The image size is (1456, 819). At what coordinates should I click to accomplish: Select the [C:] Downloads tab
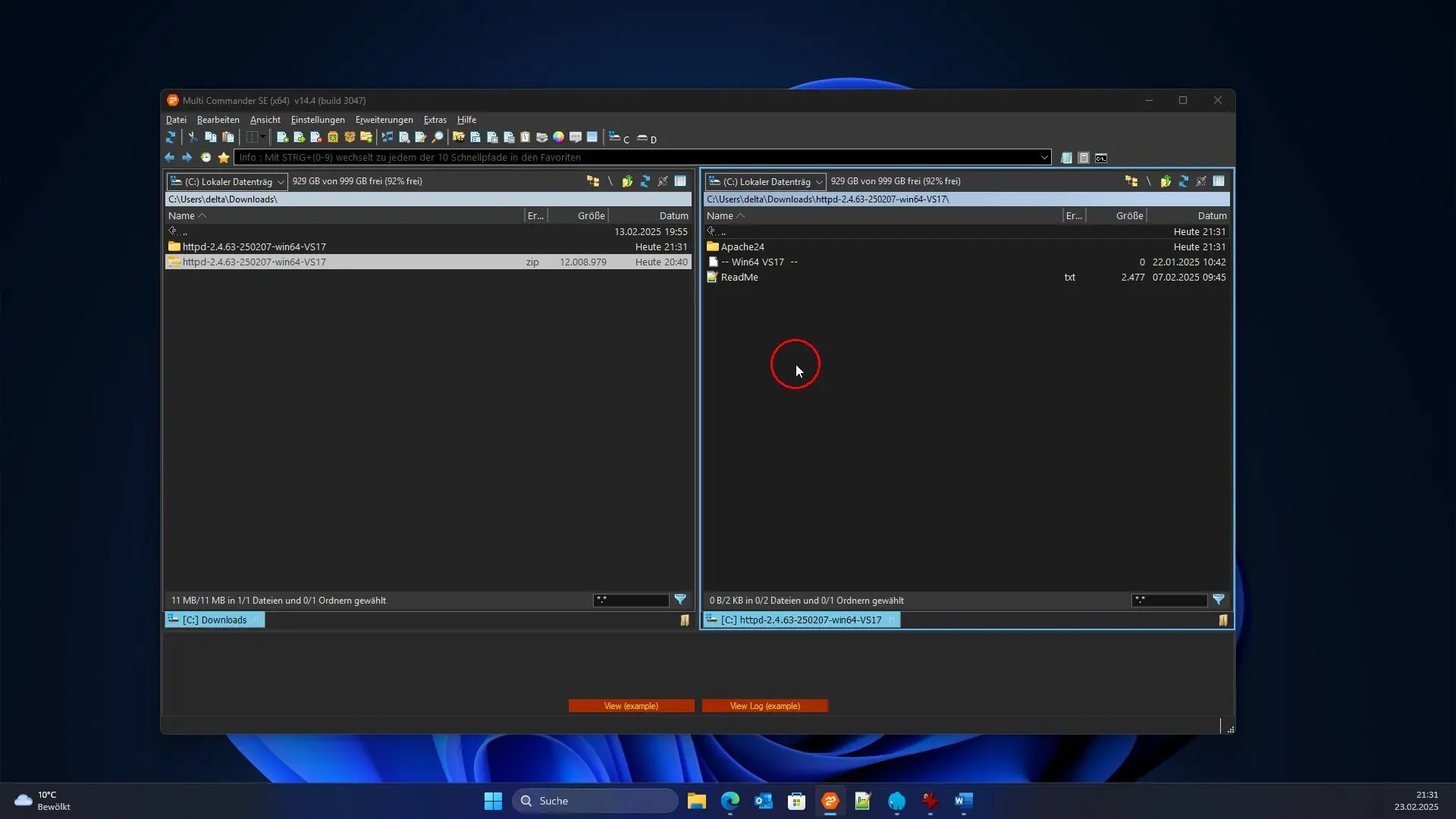point(215,620)
